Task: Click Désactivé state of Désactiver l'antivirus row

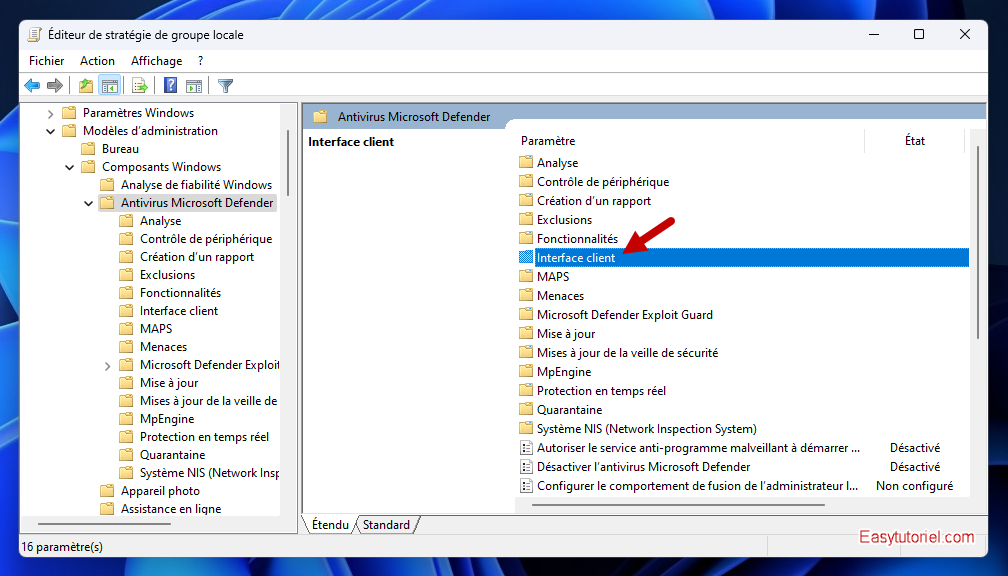Action: pyautogui.click(x=915, y=467)
